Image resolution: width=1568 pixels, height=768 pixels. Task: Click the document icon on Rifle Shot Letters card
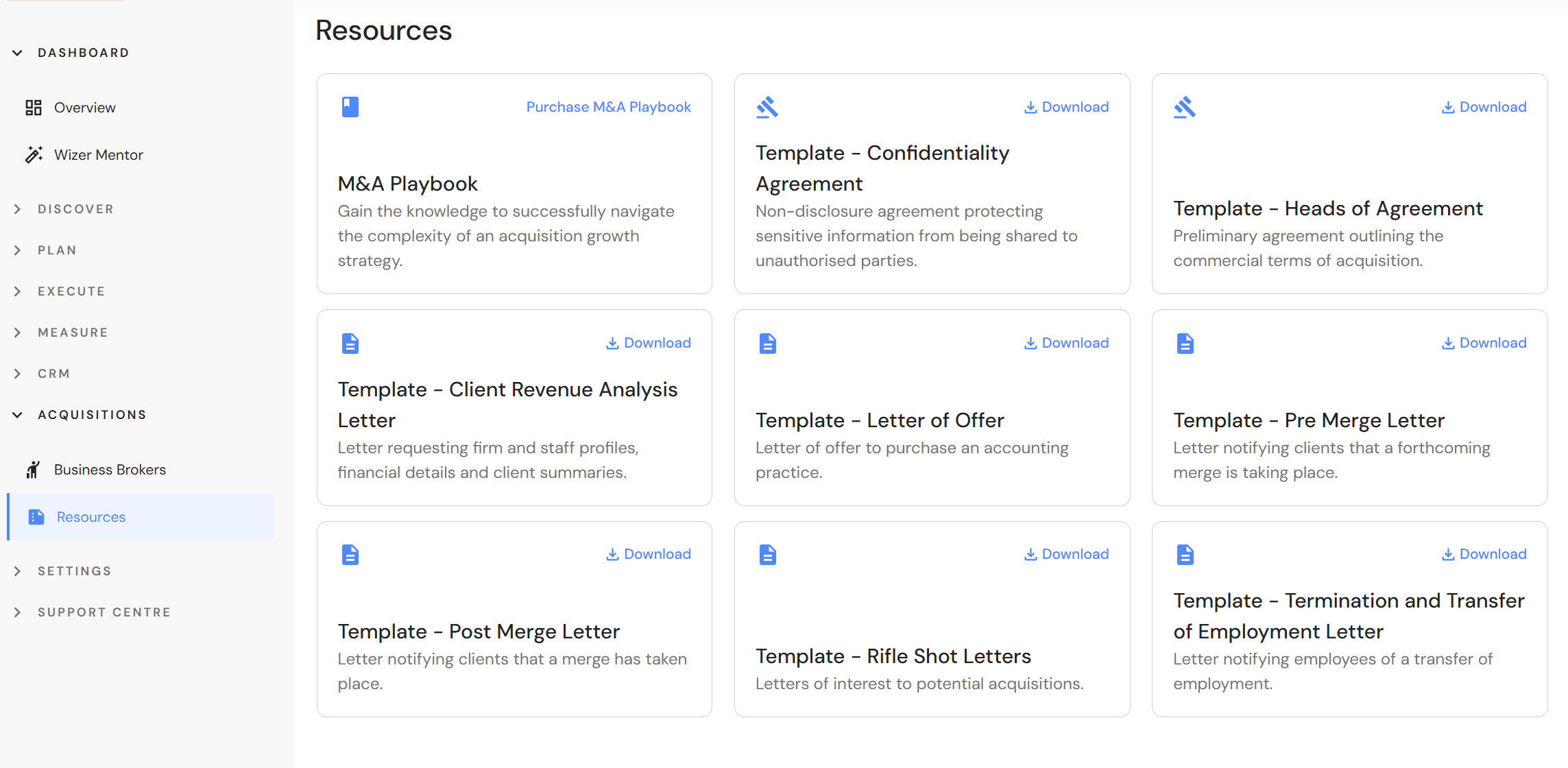click(767, 554)
